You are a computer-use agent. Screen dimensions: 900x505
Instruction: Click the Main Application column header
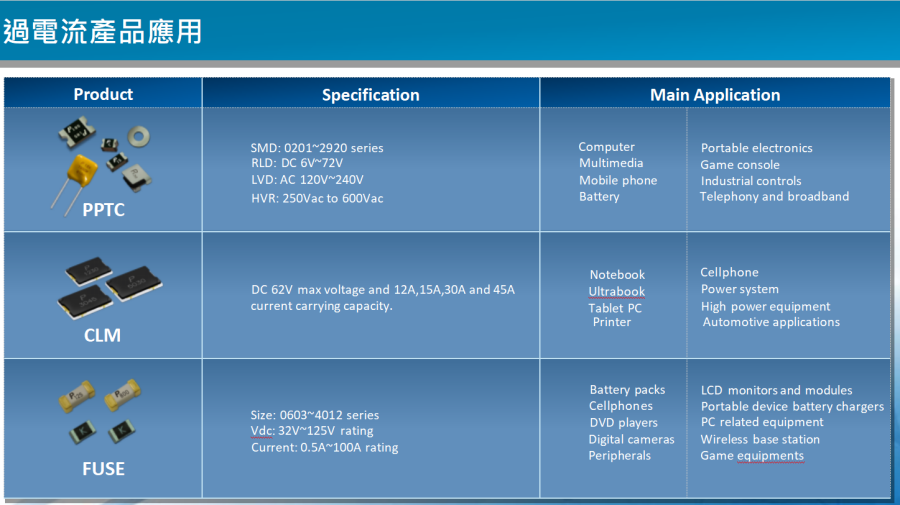tap(714, 95)
